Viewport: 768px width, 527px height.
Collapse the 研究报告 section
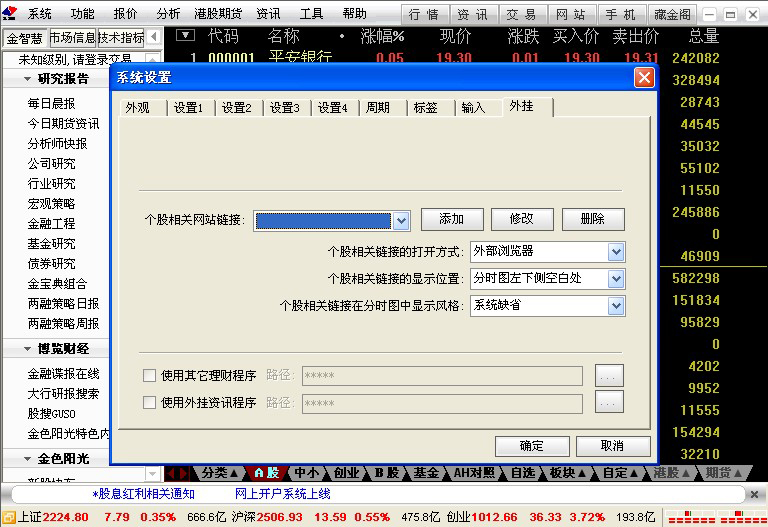click(27, 79)
